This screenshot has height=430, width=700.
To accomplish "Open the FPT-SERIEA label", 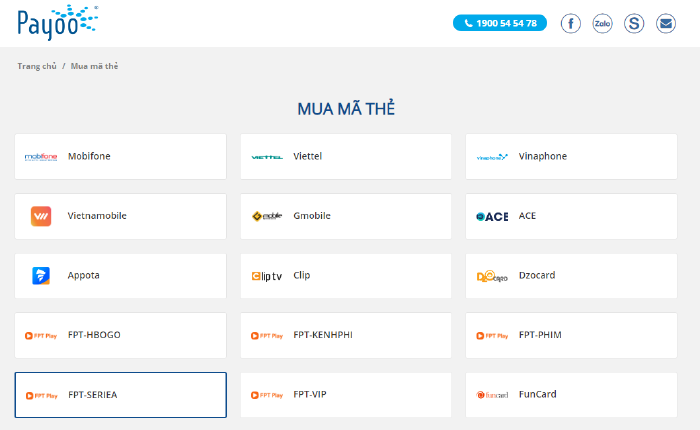I will click(x=92, y=395).
